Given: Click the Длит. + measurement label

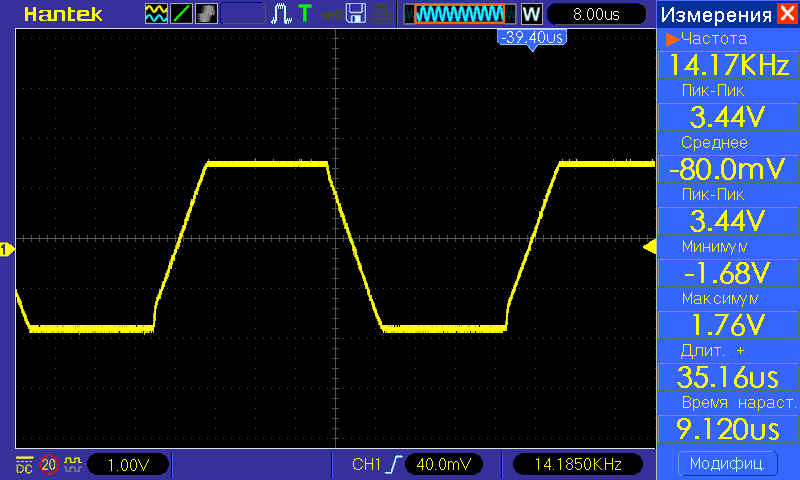Looking at the screenshot, I should (713, 351).
